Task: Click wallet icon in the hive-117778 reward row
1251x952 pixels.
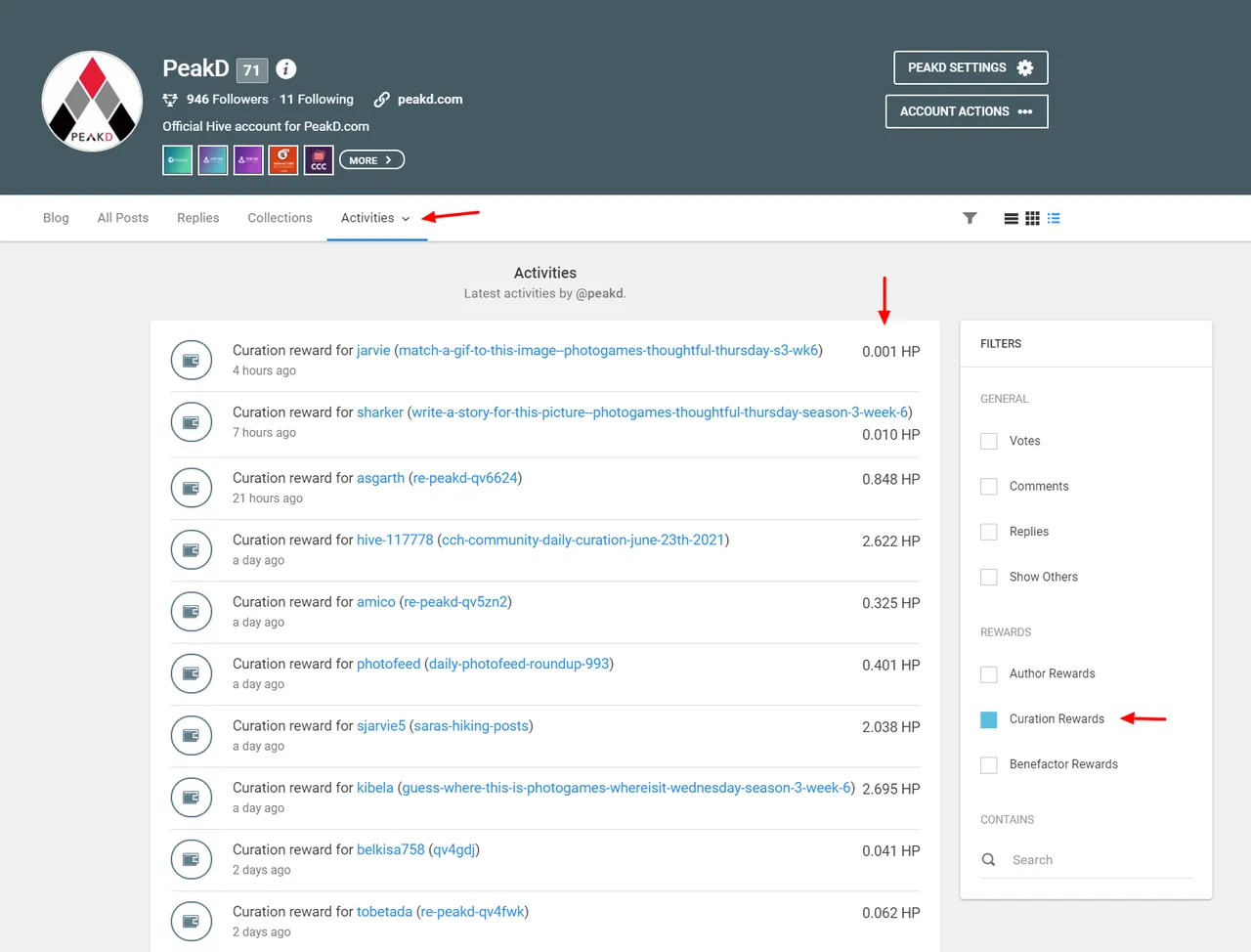Action: [x=192, y=550]
